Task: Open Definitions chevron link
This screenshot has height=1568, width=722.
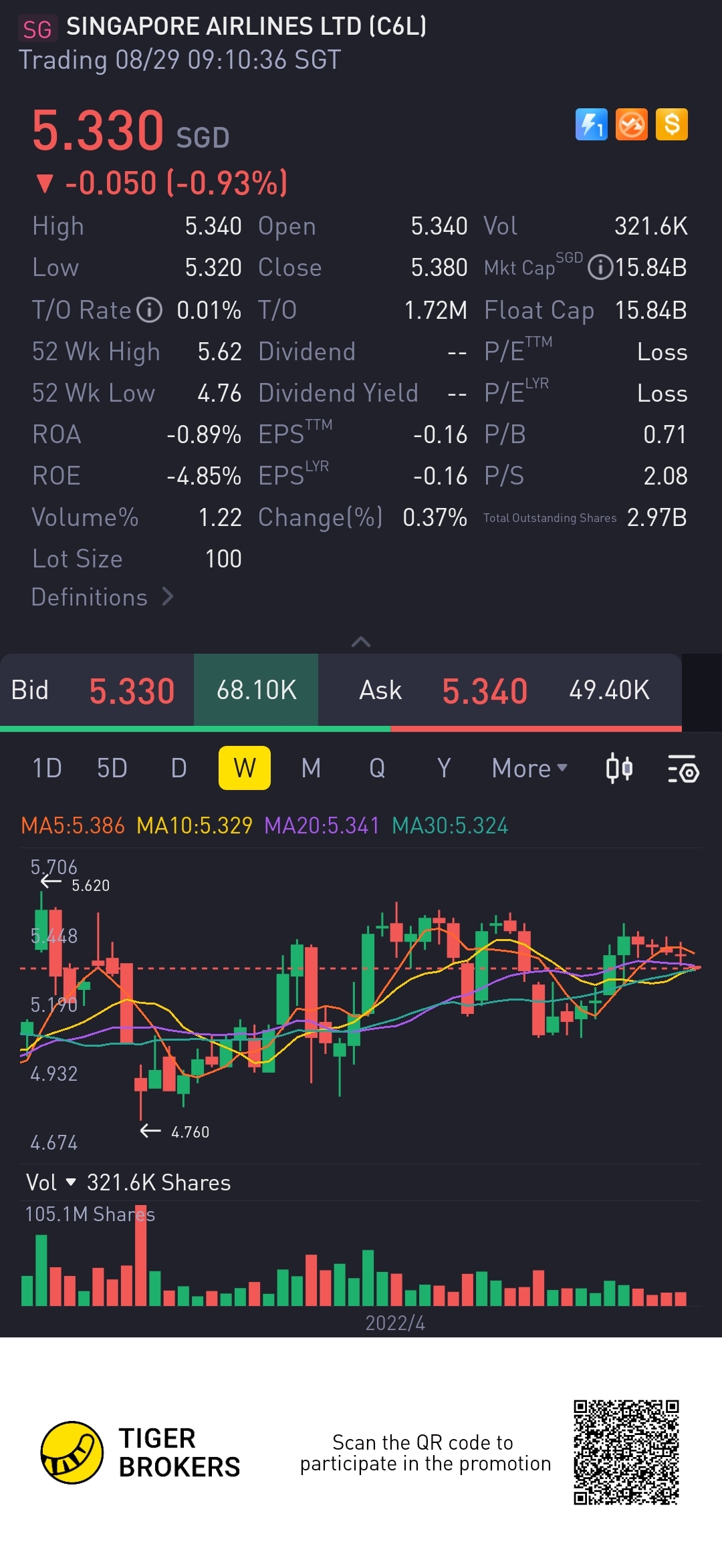Action: 102,597
